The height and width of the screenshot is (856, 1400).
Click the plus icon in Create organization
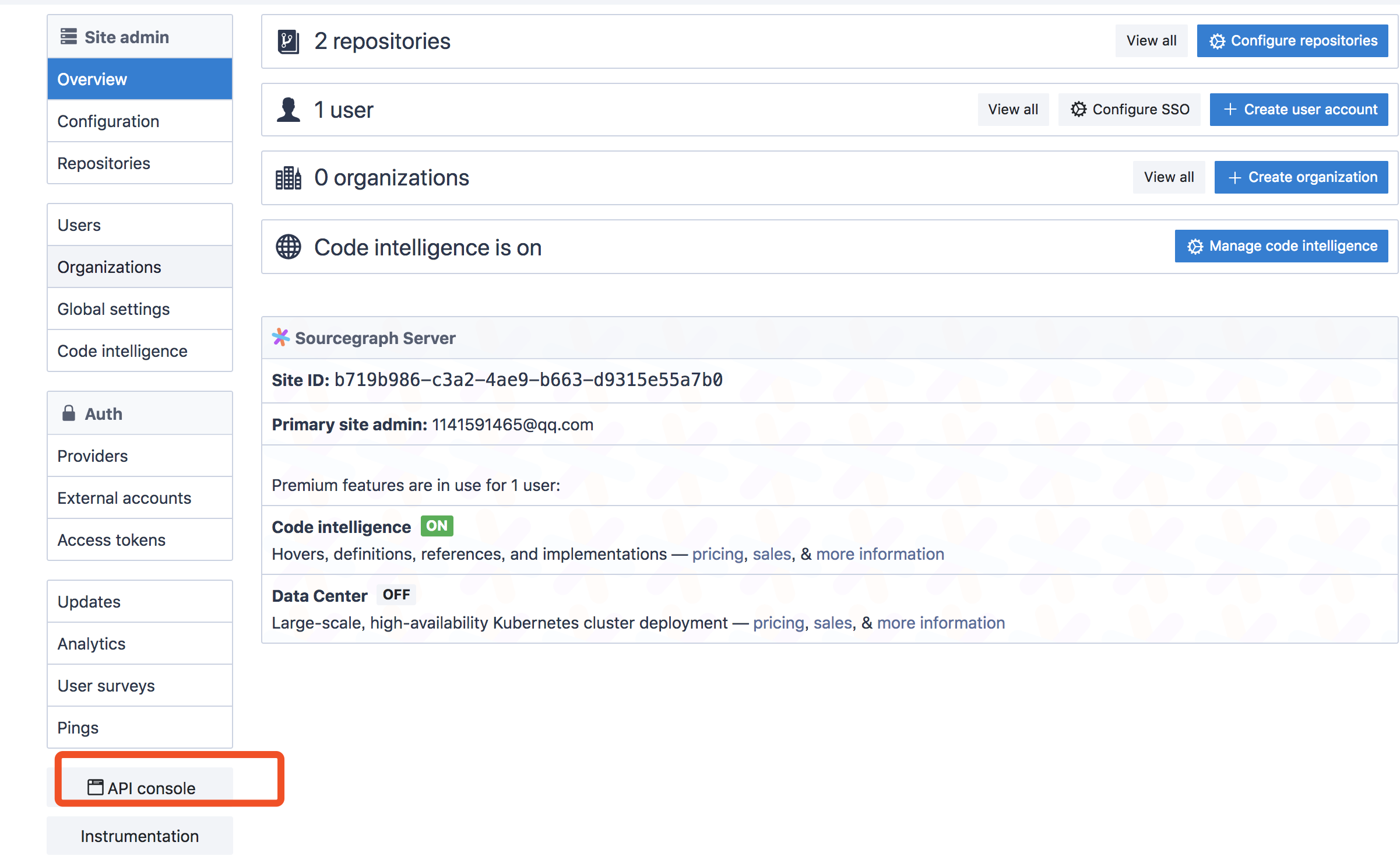(1234, 178)
